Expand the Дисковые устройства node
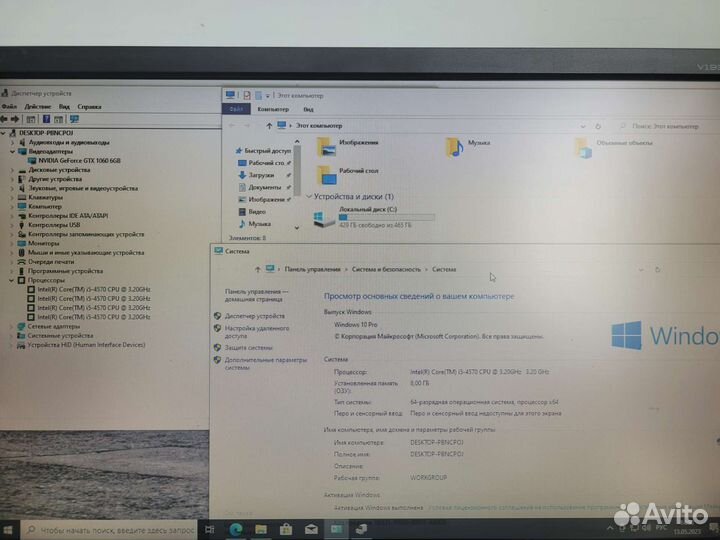Image resolution: width=720 pixels, height=540 pixels. [x=12, y=170]
